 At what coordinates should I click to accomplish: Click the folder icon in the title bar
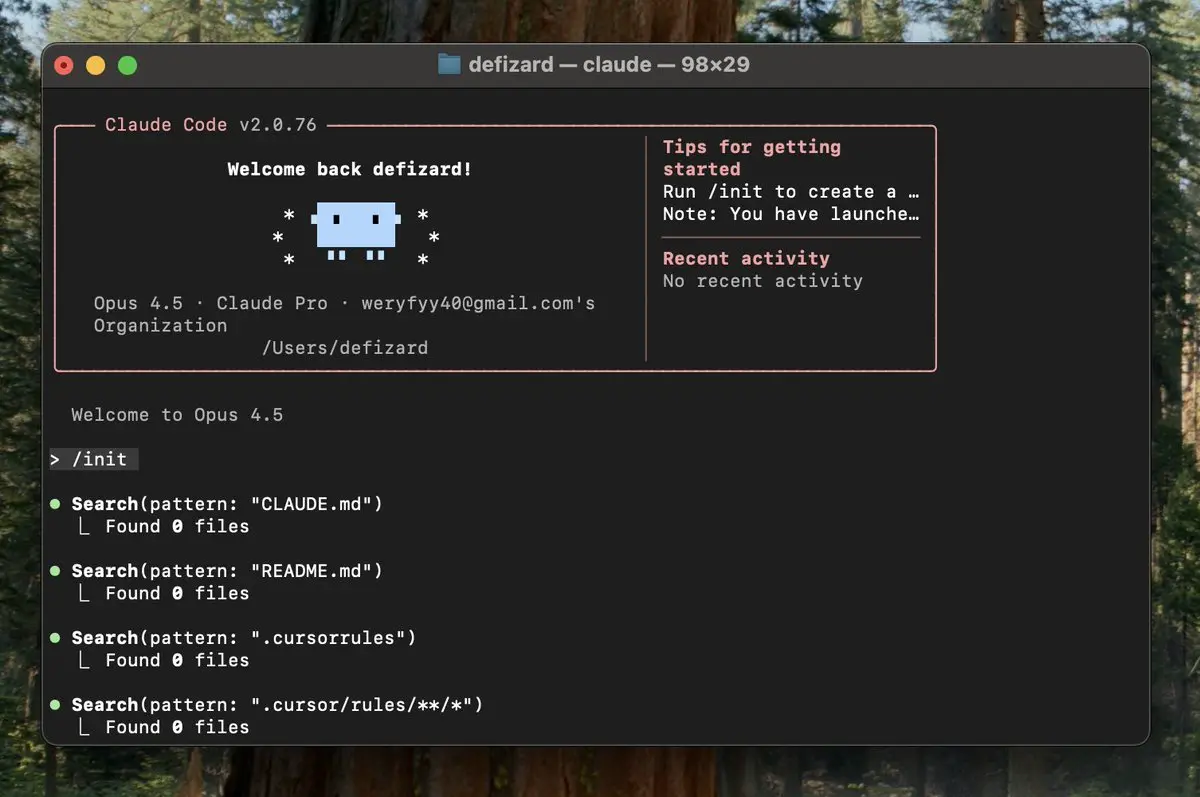click(x=450, y=65)
